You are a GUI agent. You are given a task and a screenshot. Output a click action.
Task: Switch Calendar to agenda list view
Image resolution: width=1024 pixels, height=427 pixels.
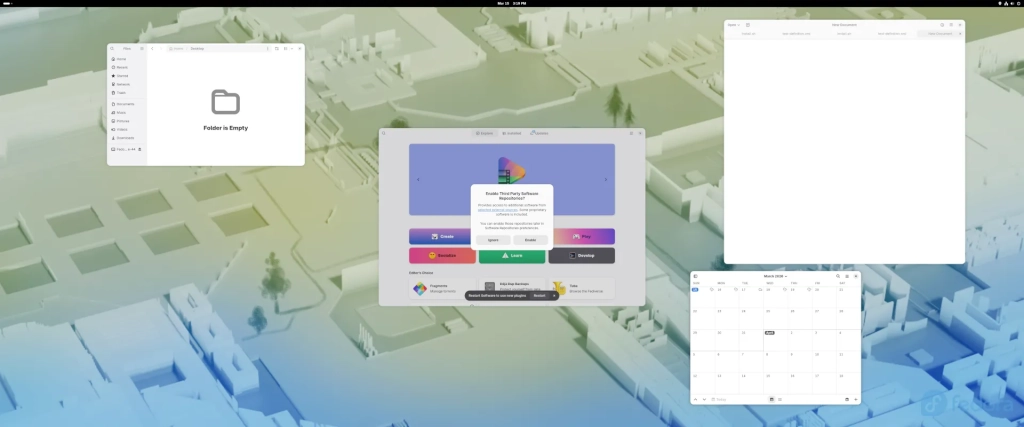(x=780, y=399)
